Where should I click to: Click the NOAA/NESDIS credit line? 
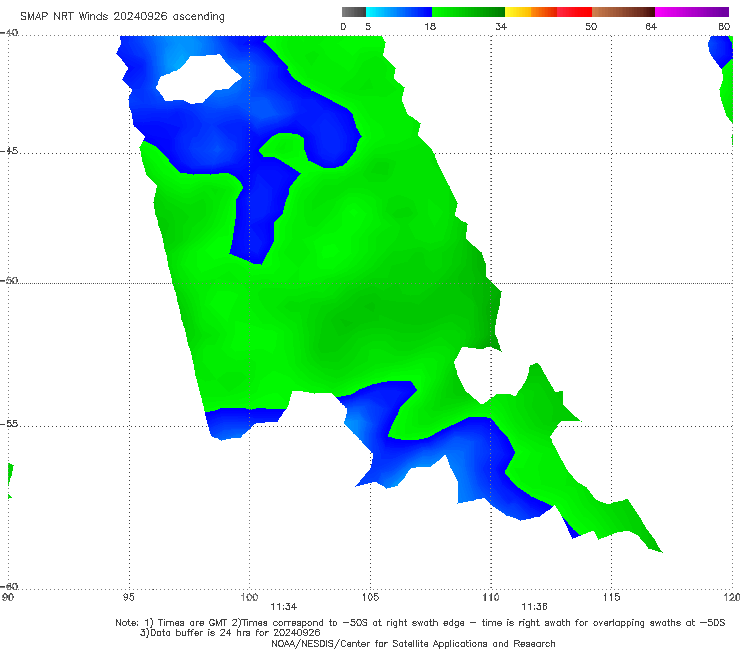[413, 643]
